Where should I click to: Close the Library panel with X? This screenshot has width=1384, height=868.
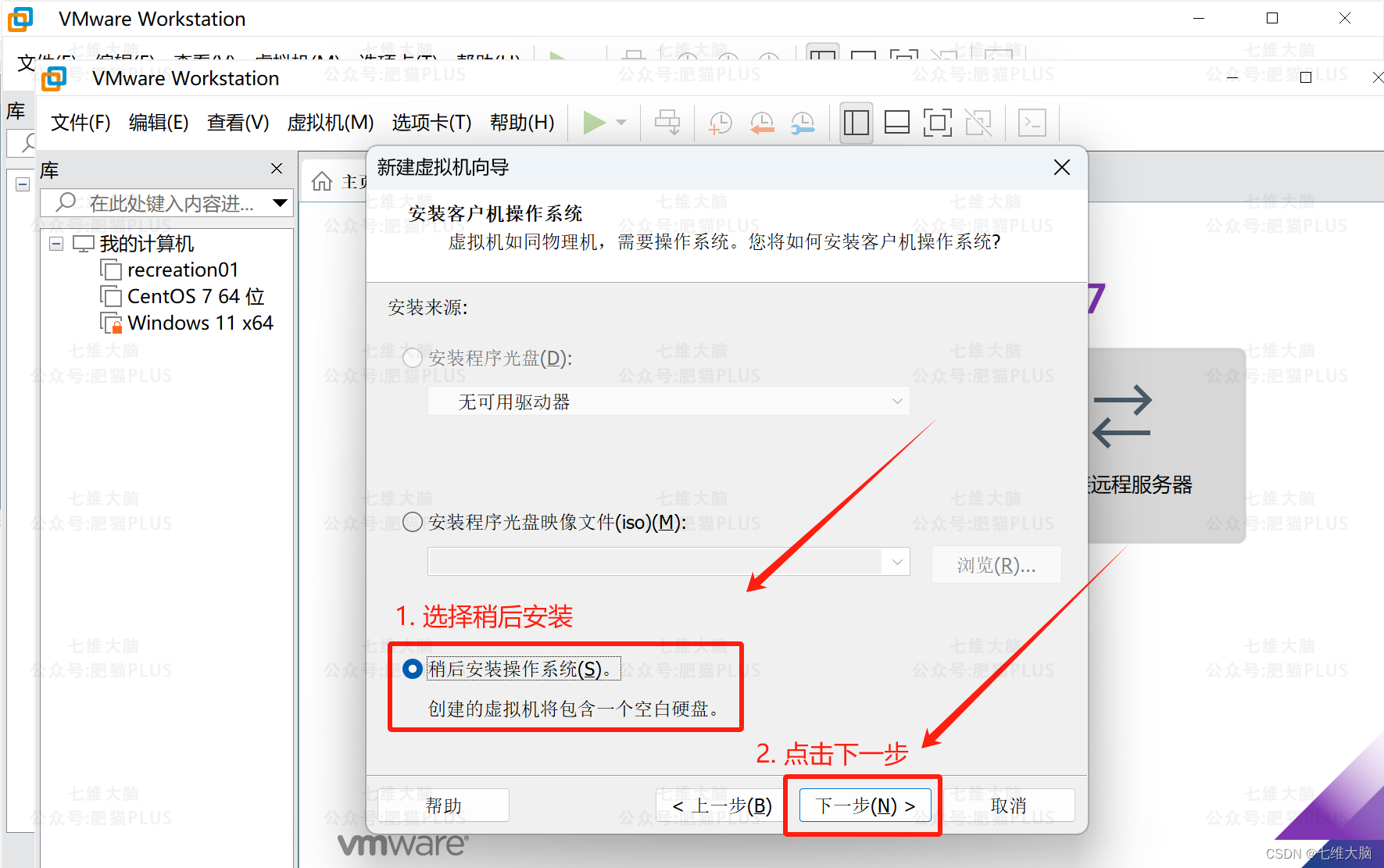click(x=276, y=168)
